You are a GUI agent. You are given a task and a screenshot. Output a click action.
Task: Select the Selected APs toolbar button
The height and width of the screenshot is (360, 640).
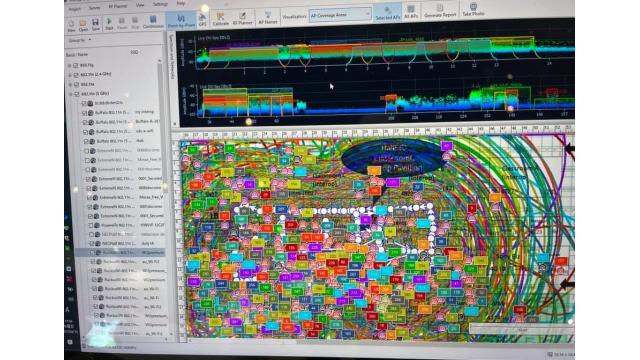click(387, 13)
